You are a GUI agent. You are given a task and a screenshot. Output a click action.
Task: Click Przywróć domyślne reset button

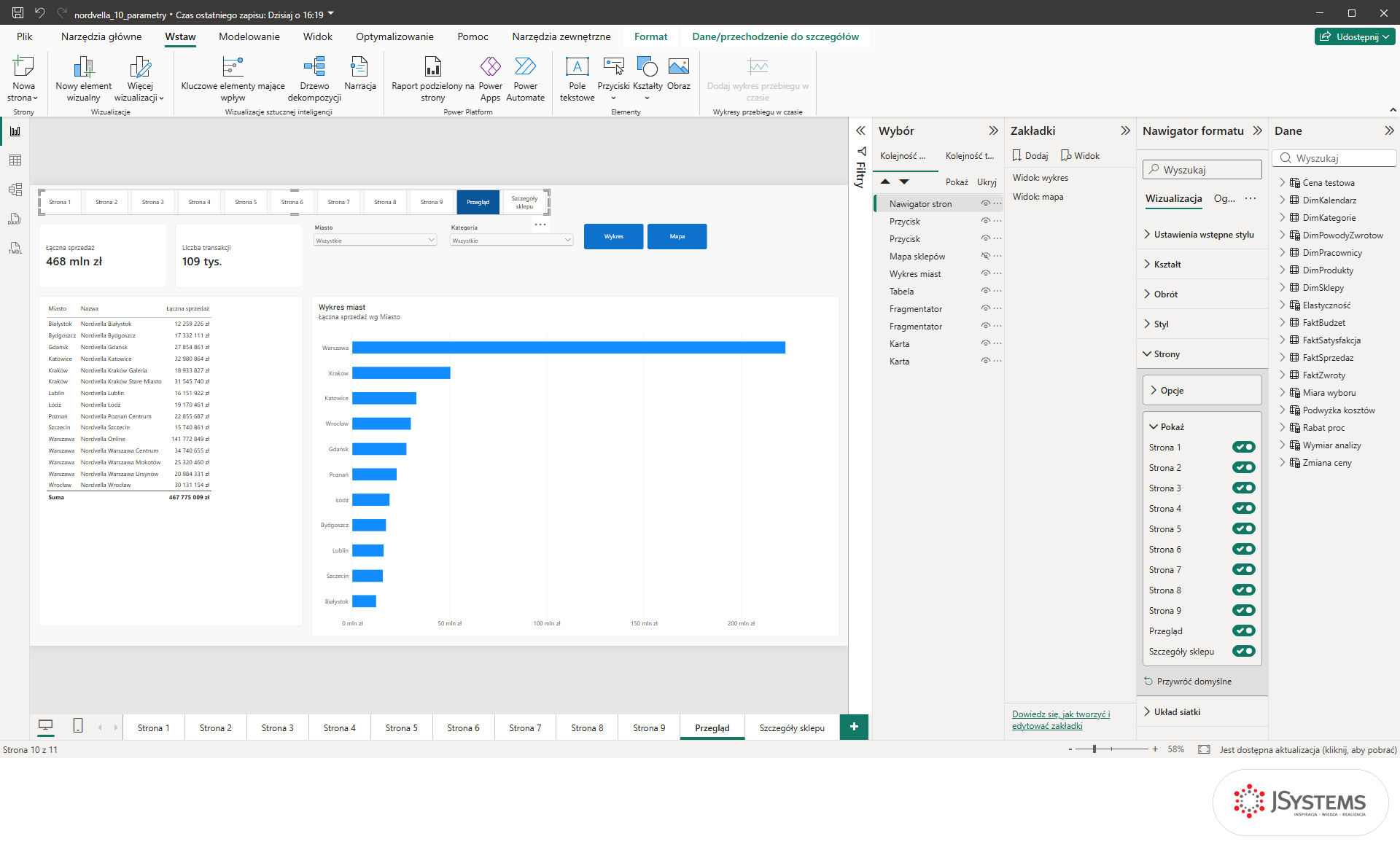(x=1188, y=682)
